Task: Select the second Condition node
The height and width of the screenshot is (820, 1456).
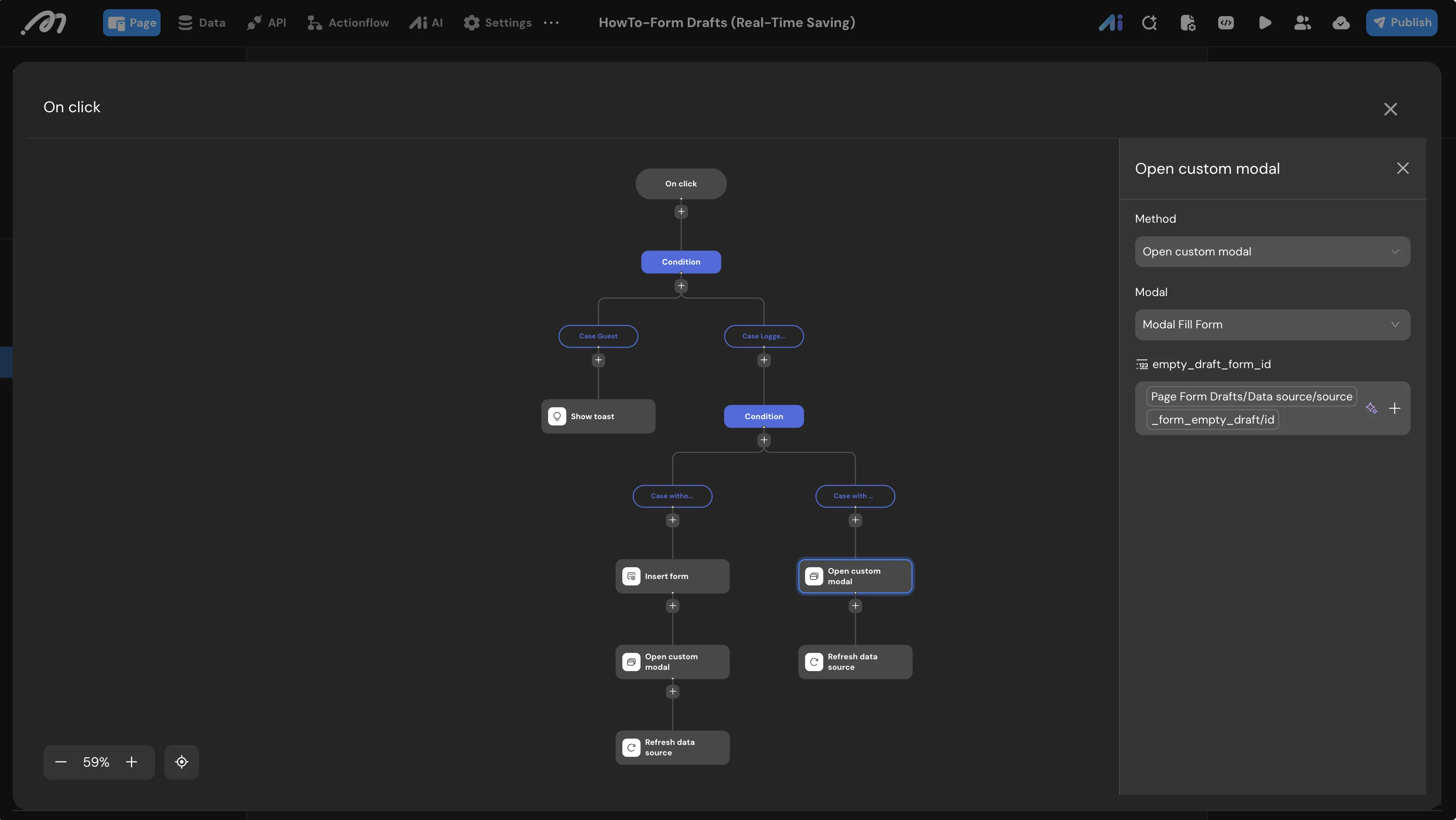Action: [x=764, y=416]
